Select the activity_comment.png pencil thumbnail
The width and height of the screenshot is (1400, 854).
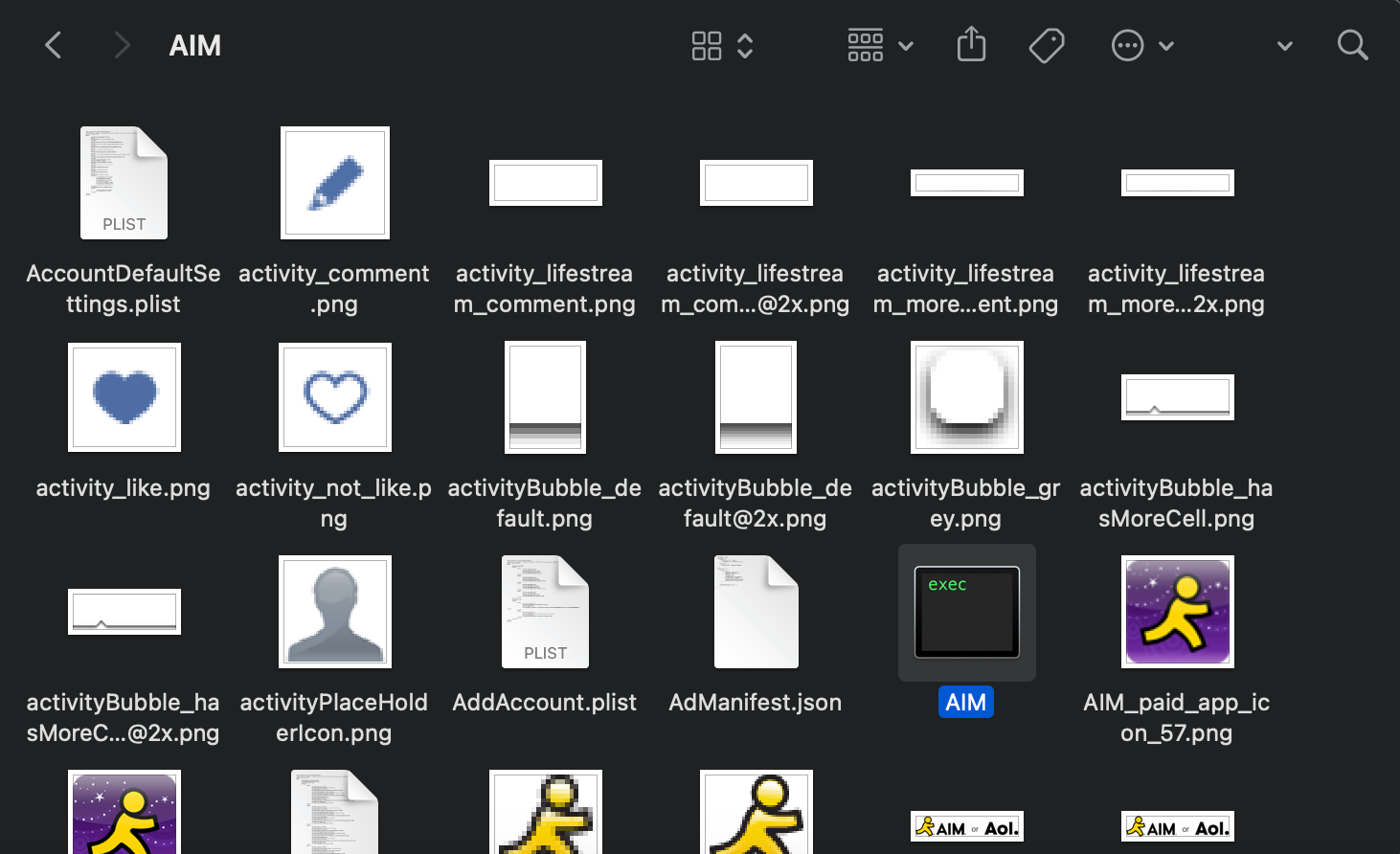(335, 183)
